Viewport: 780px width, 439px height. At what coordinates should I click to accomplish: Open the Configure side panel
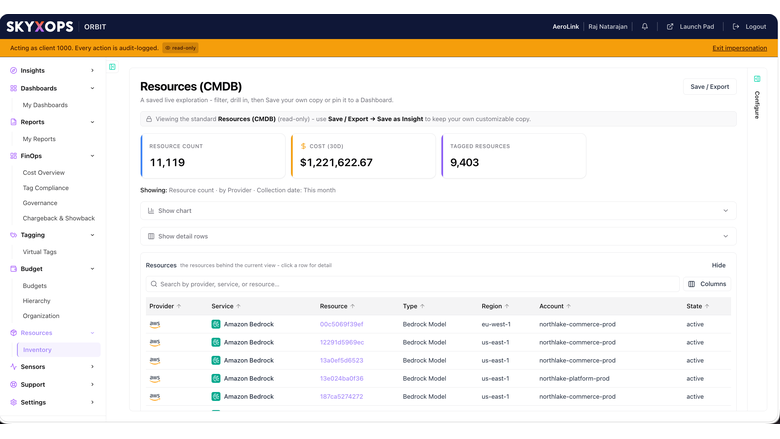757,99
